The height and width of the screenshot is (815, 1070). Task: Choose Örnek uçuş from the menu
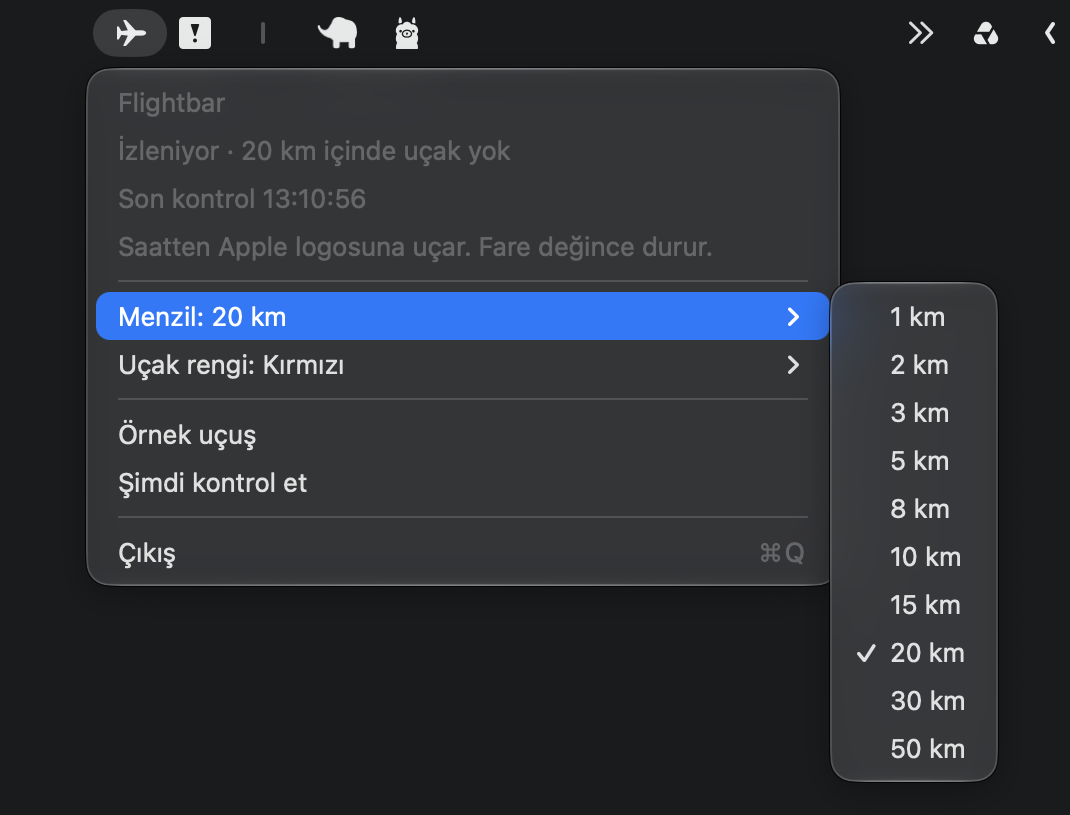(x=463, y=435)
